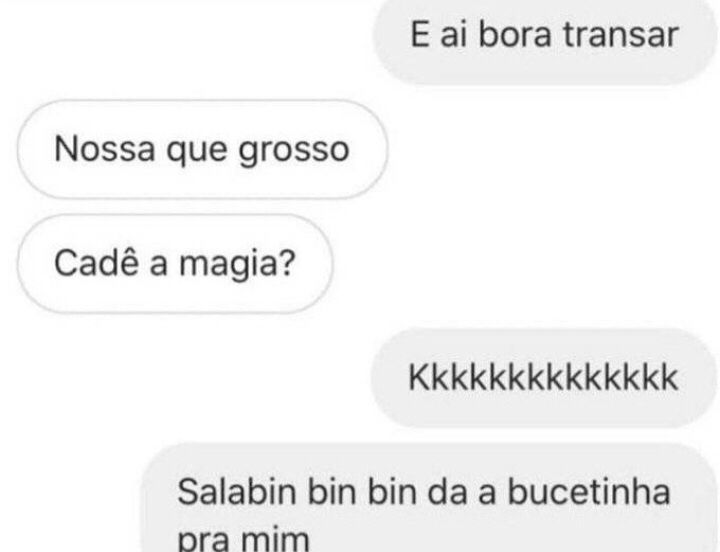Click the word "Cadê" in second received message
720x552 pixels.
[96, 262]
